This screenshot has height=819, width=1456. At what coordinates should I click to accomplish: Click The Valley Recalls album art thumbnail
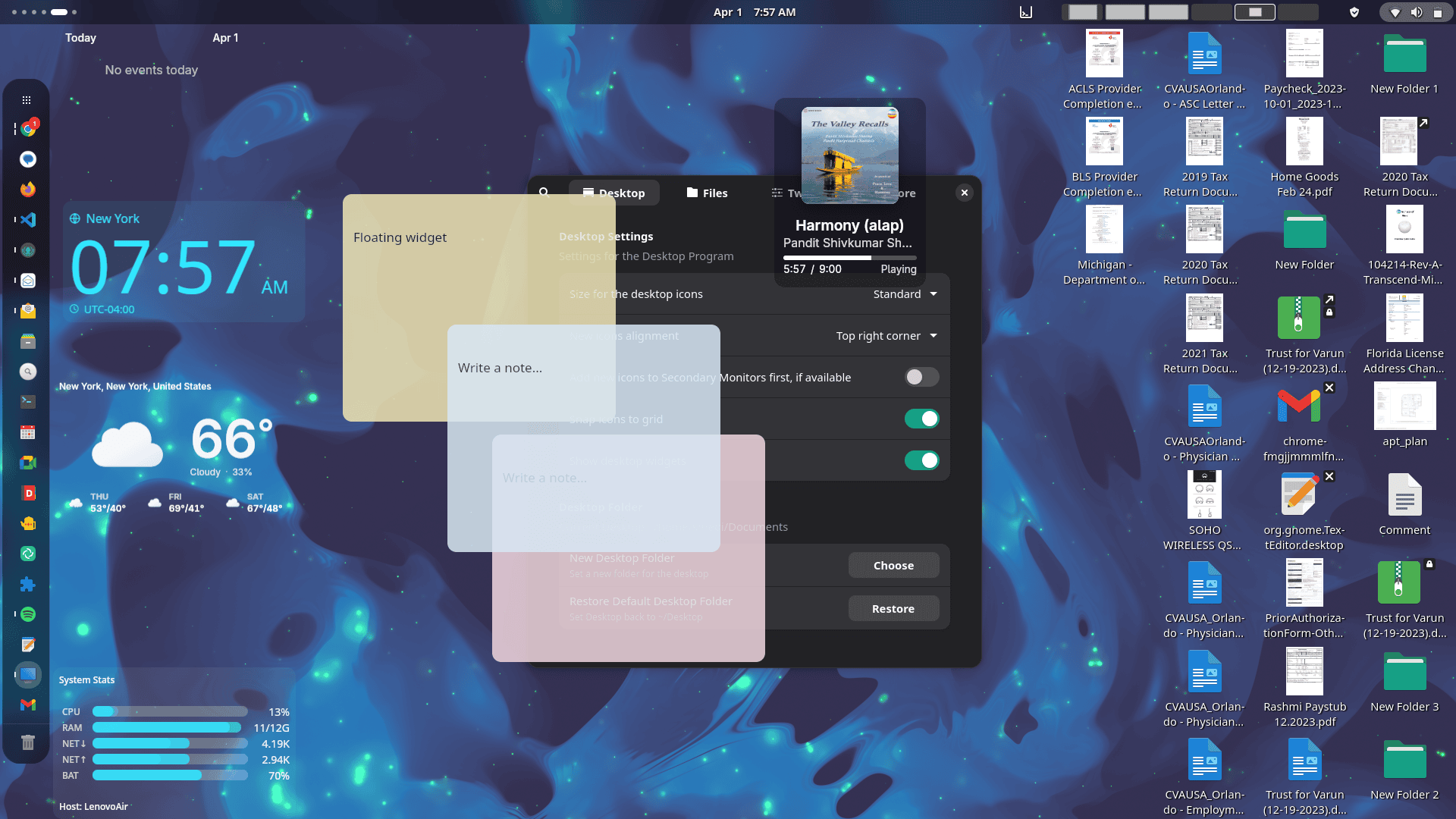(x=849, y=155)
